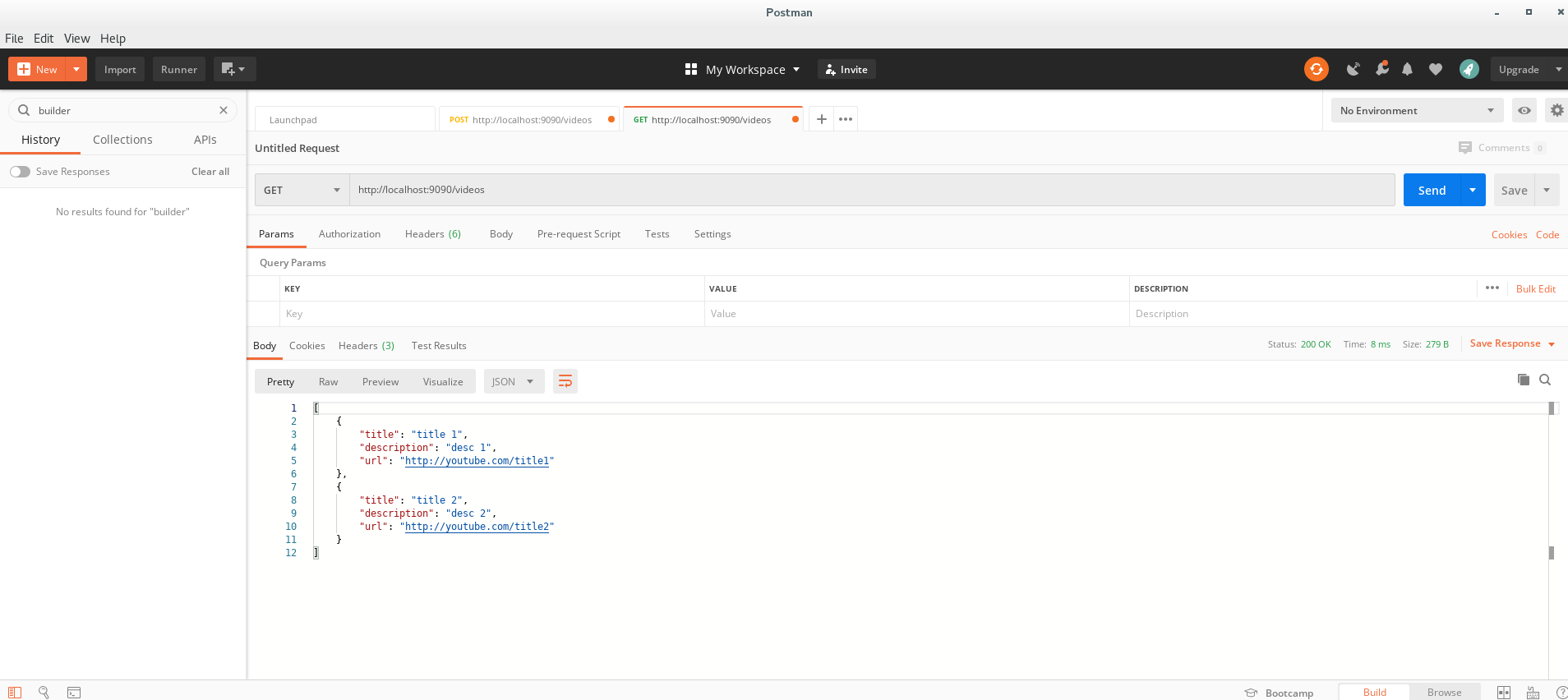
Task: Click the Invite button
Action: [x=846, y=69]
